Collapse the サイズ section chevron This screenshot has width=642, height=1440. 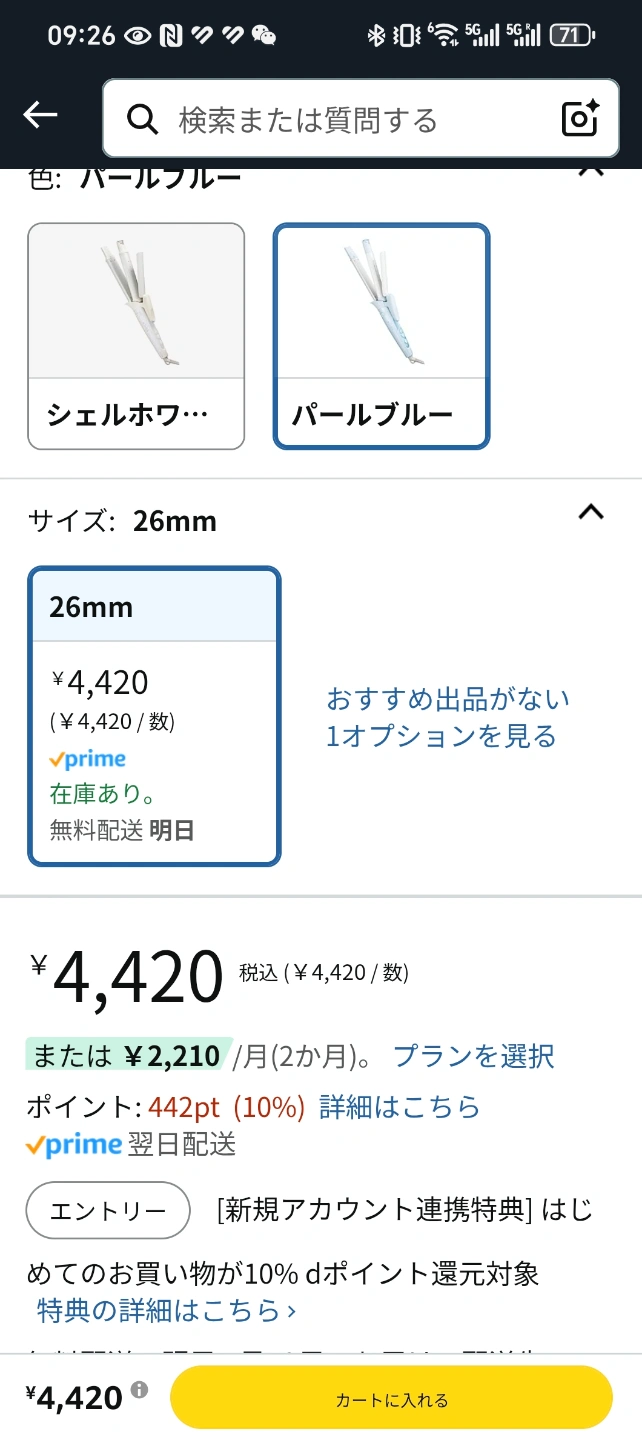[591, 512]
